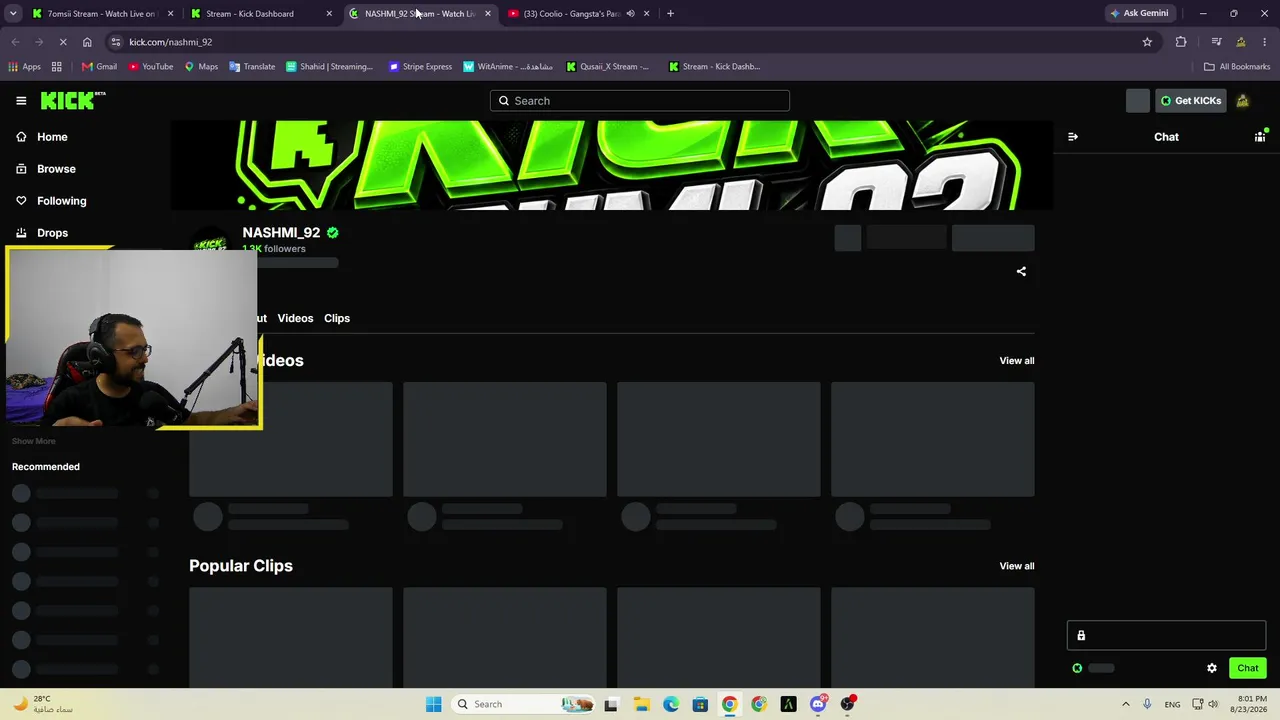Open Task View on the taskbar
Screen dimensions: 1280x720
[611, 704]
